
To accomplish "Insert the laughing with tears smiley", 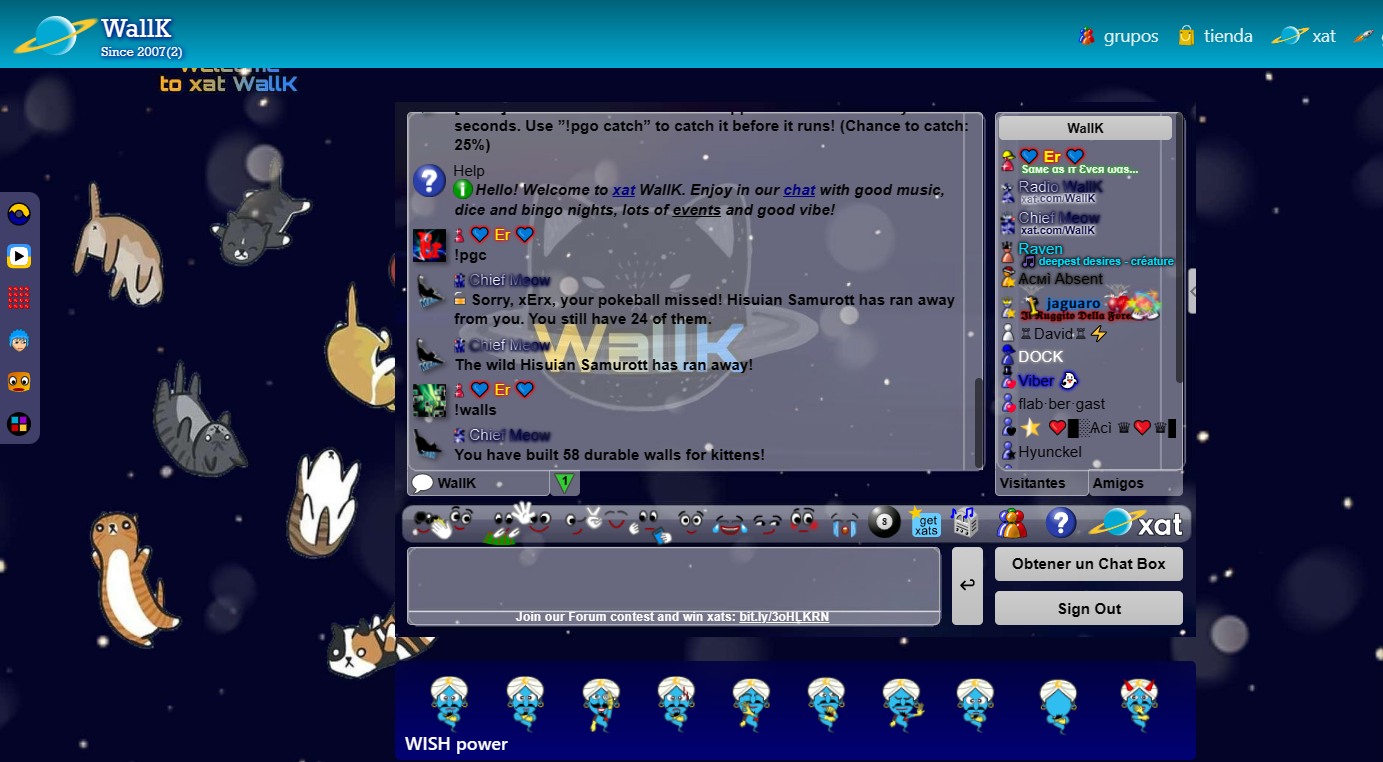I will tap(730, 523).
